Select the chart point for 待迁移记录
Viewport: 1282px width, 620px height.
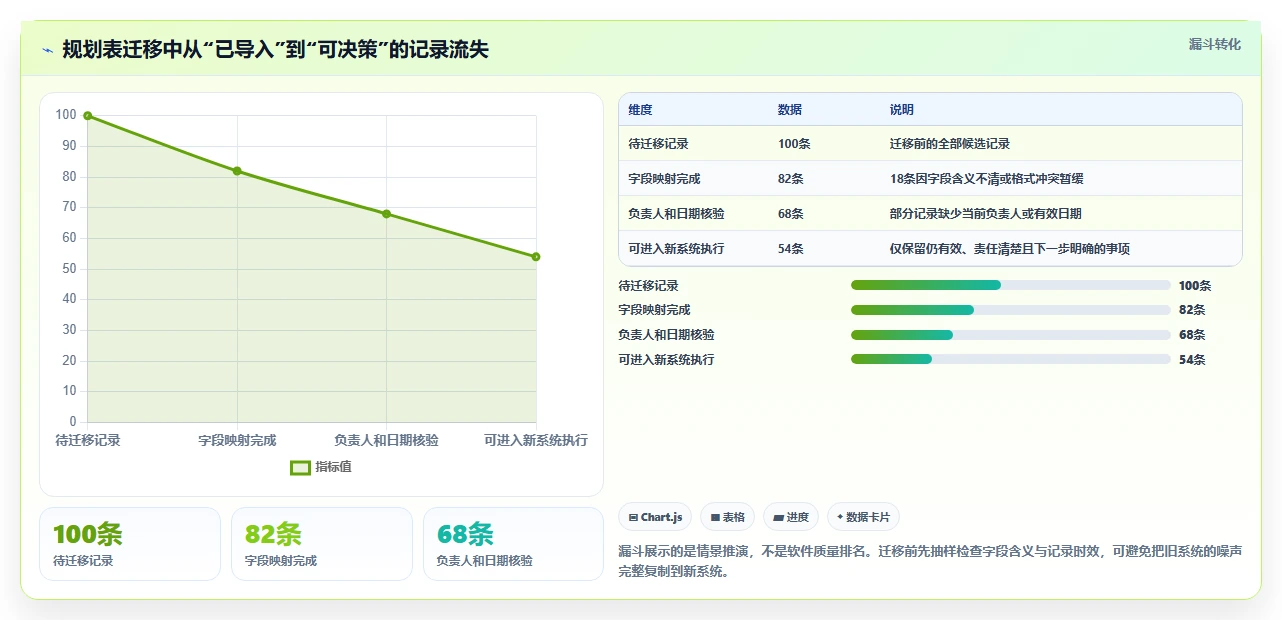tap(88, 116)
